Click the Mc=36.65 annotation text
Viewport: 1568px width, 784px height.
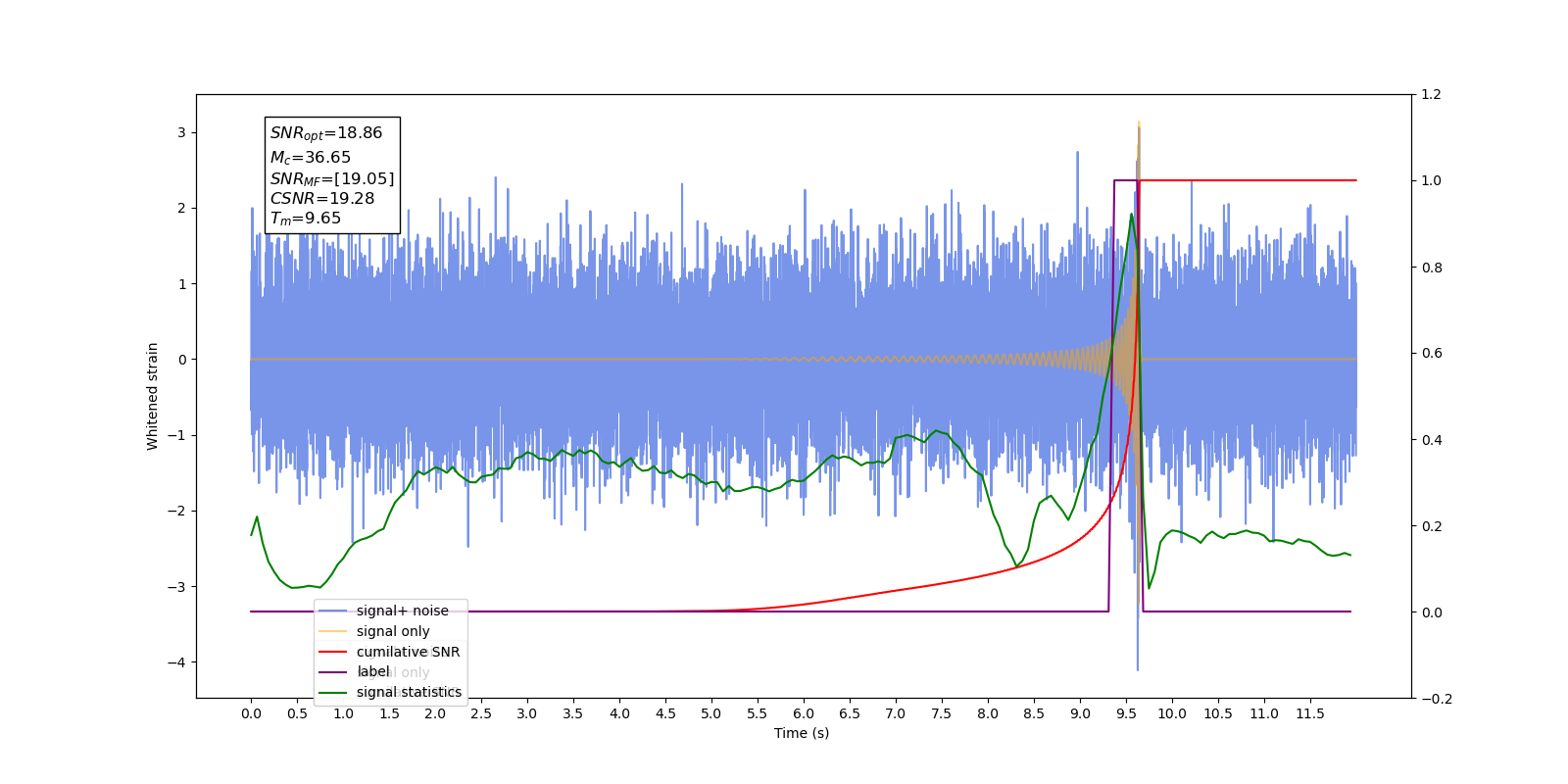coord(311,158)
